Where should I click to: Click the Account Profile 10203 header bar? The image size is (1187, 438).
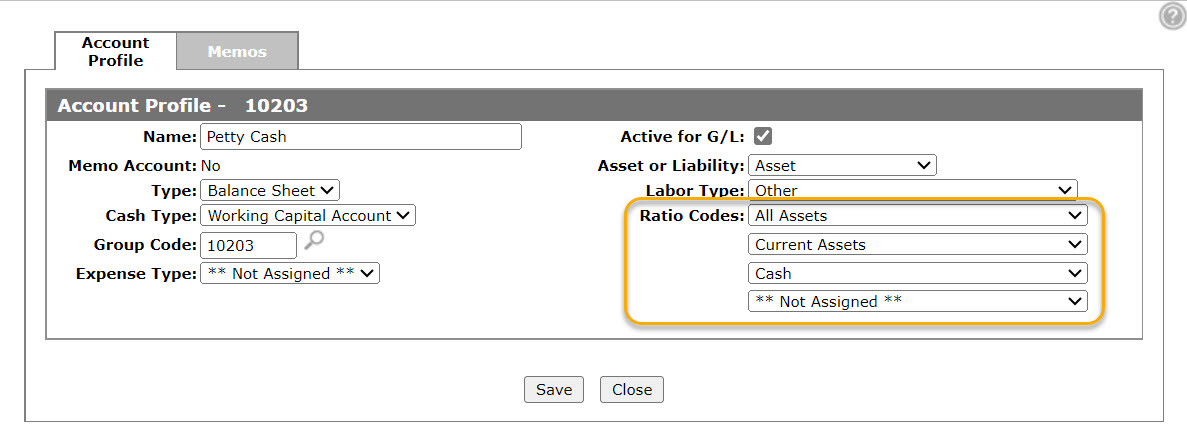coord(594,105)
